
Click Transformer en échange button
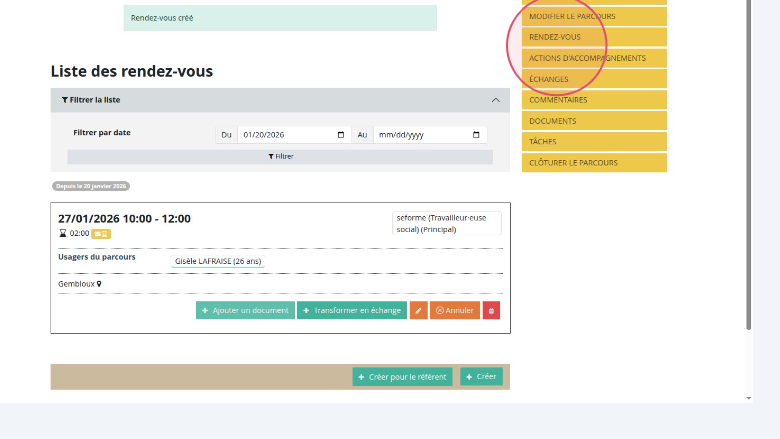pyautogui.click(x=352, y=310)
